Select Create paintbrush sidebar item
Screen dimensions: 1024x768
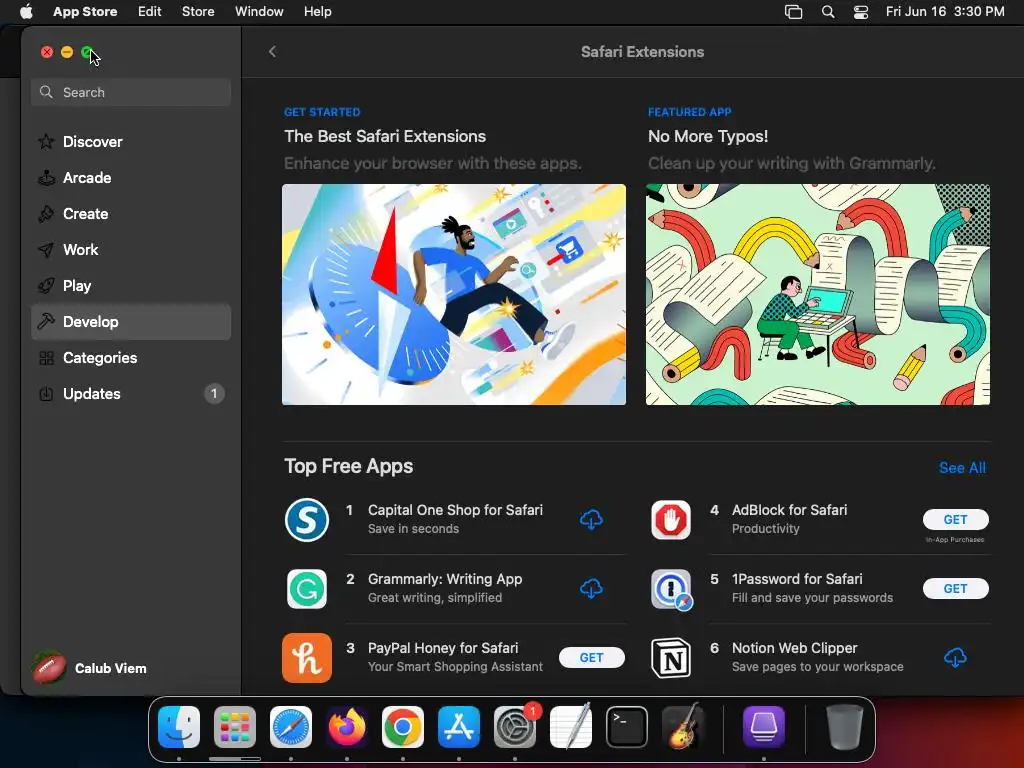(x=131, y=214)
